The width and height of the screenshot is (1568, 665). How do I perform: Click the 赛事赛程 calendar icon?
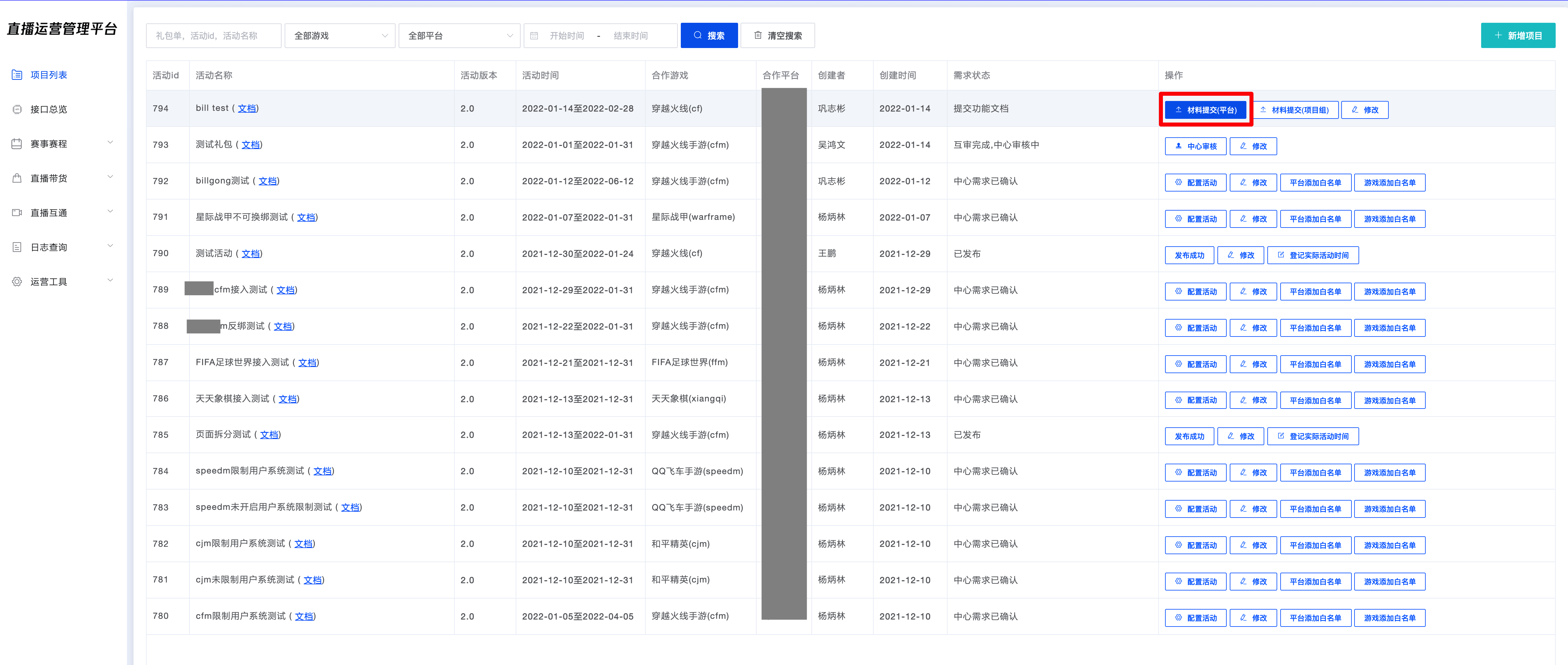point(17,143)
